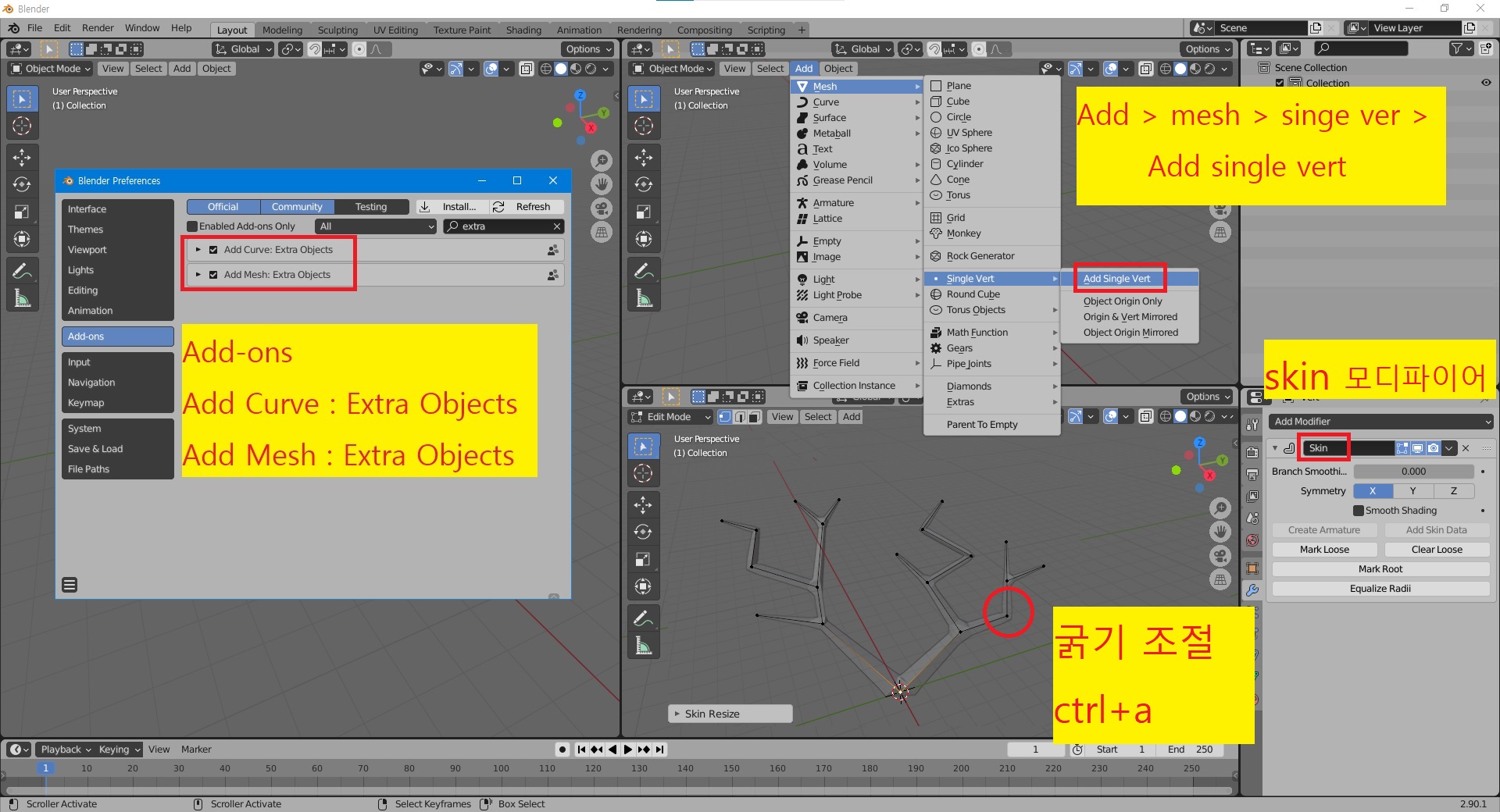Select the Move tool in left viewport

(x=22, y=158)
